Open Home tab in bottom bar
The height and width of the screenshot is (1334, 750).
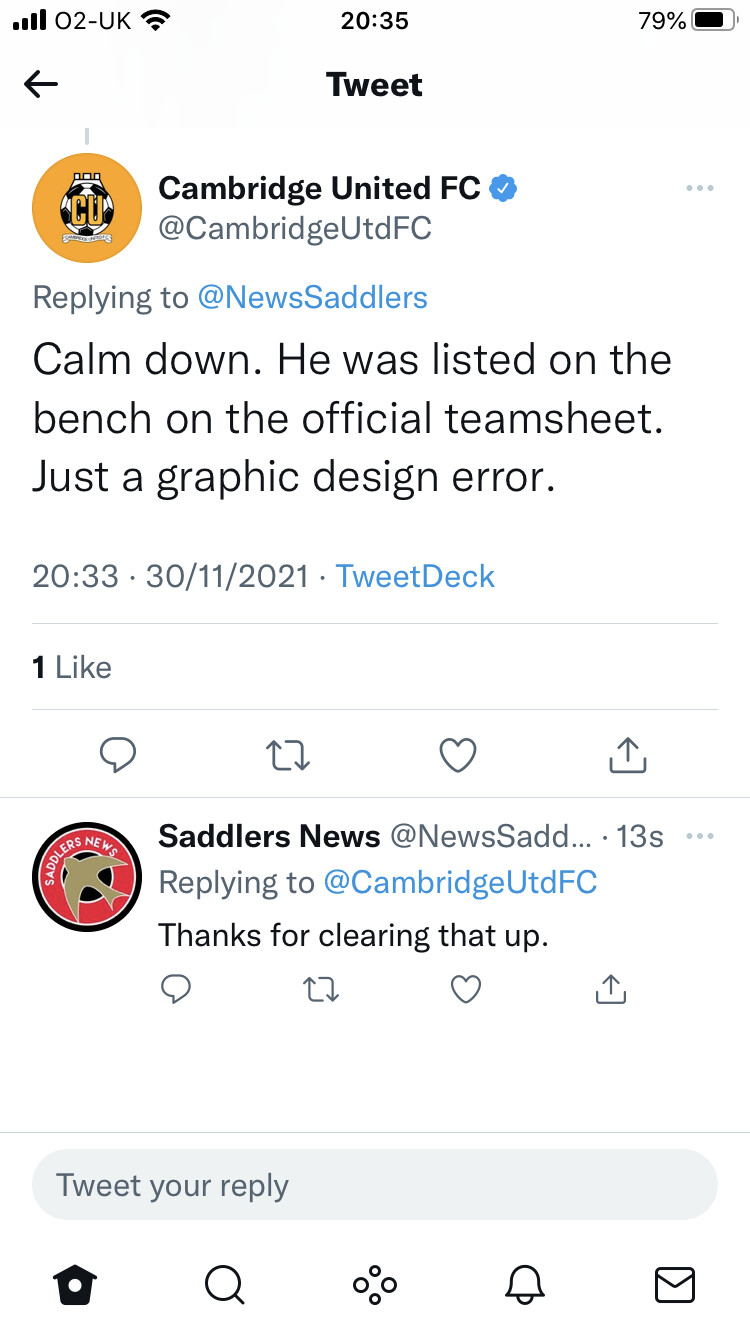pos(75,1283)
